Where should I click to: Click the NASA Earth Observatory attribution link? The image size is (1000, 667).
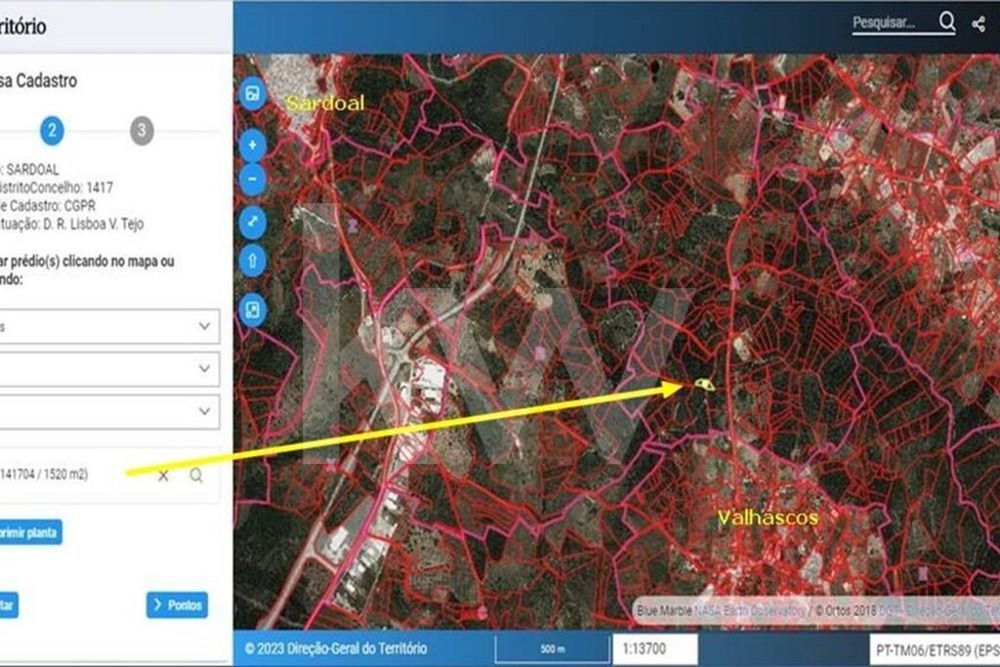[x=749, y=611]
